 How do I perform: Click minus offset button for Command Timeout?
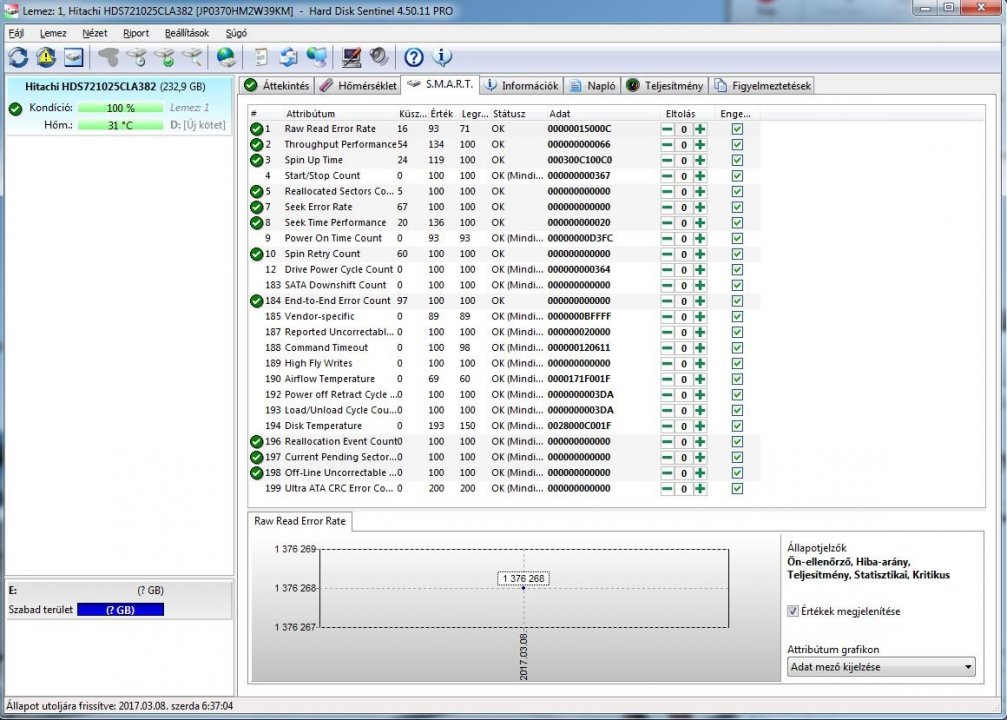click(x=667, y=348)
